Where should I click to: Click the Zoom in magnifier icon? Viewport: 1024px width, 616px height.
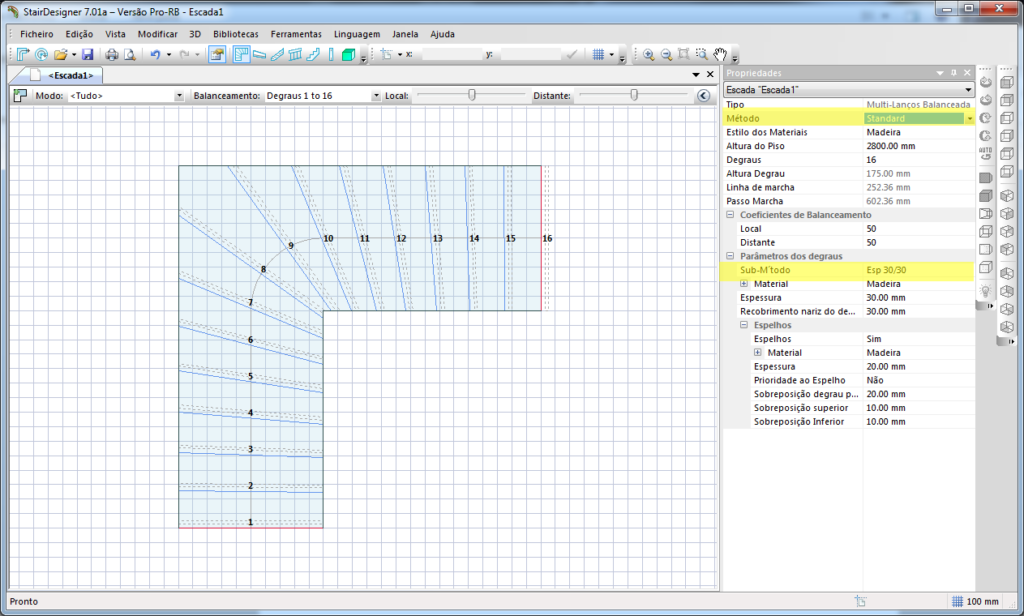click(x=648, y=54)
